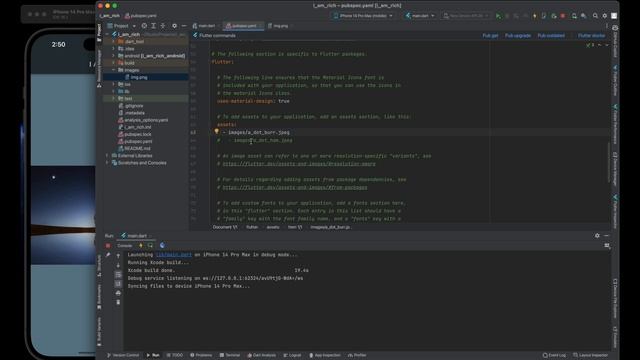The height and width of the screenshot is (360, 640).
Task: Open Problems tool window tab
Action: (x=201, y=355)
